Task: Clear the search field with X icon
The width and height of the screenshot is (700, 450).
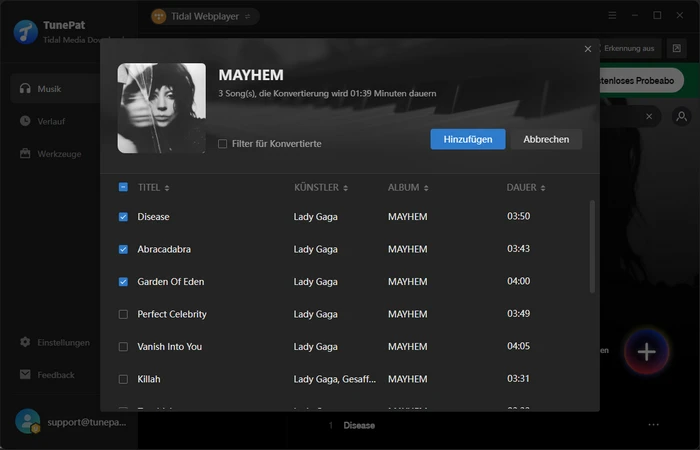Action: (649, 117)
